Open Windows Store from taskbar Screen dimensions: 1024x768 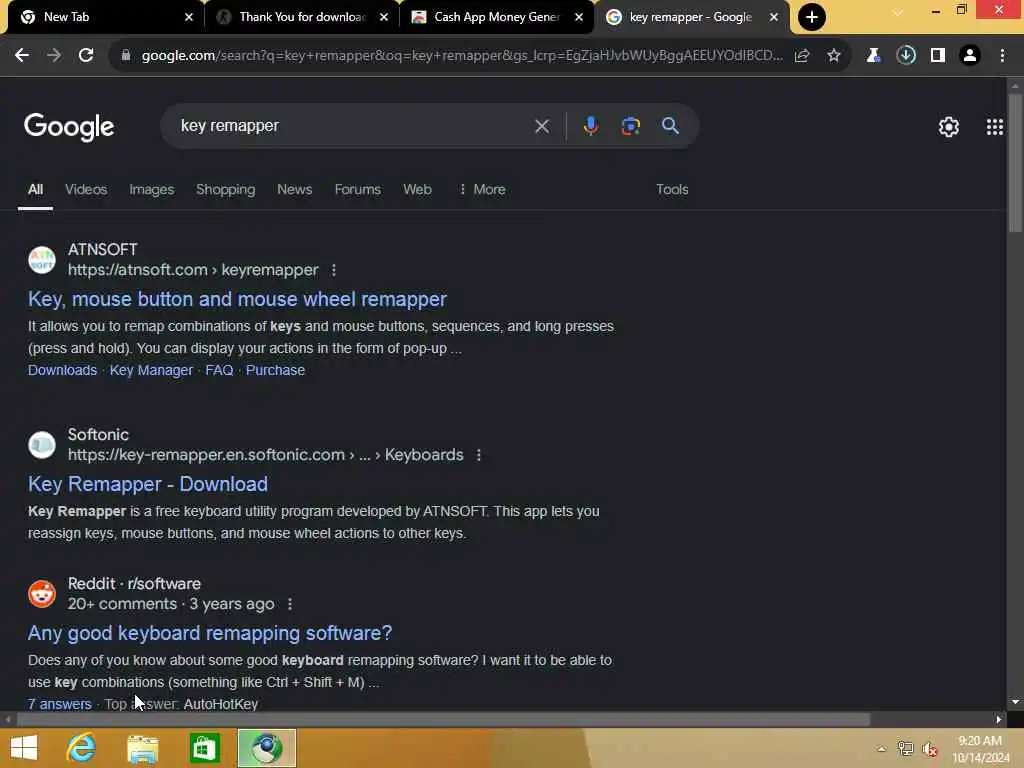[x=204, y=748]
